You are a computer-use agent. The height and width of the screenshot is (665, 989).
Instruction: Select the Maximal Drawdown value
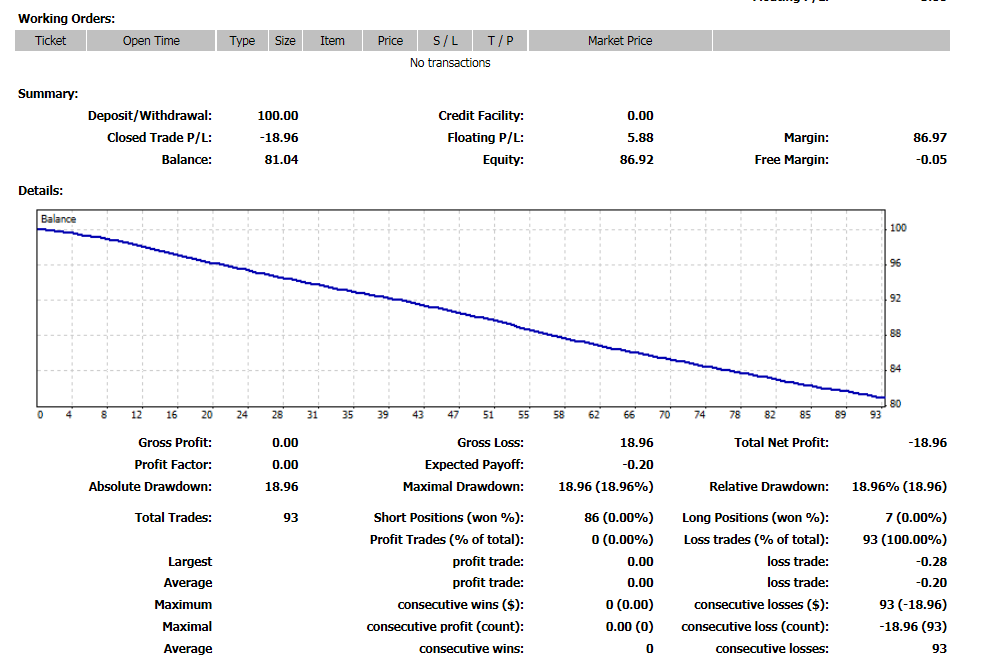tap(605, 487)
